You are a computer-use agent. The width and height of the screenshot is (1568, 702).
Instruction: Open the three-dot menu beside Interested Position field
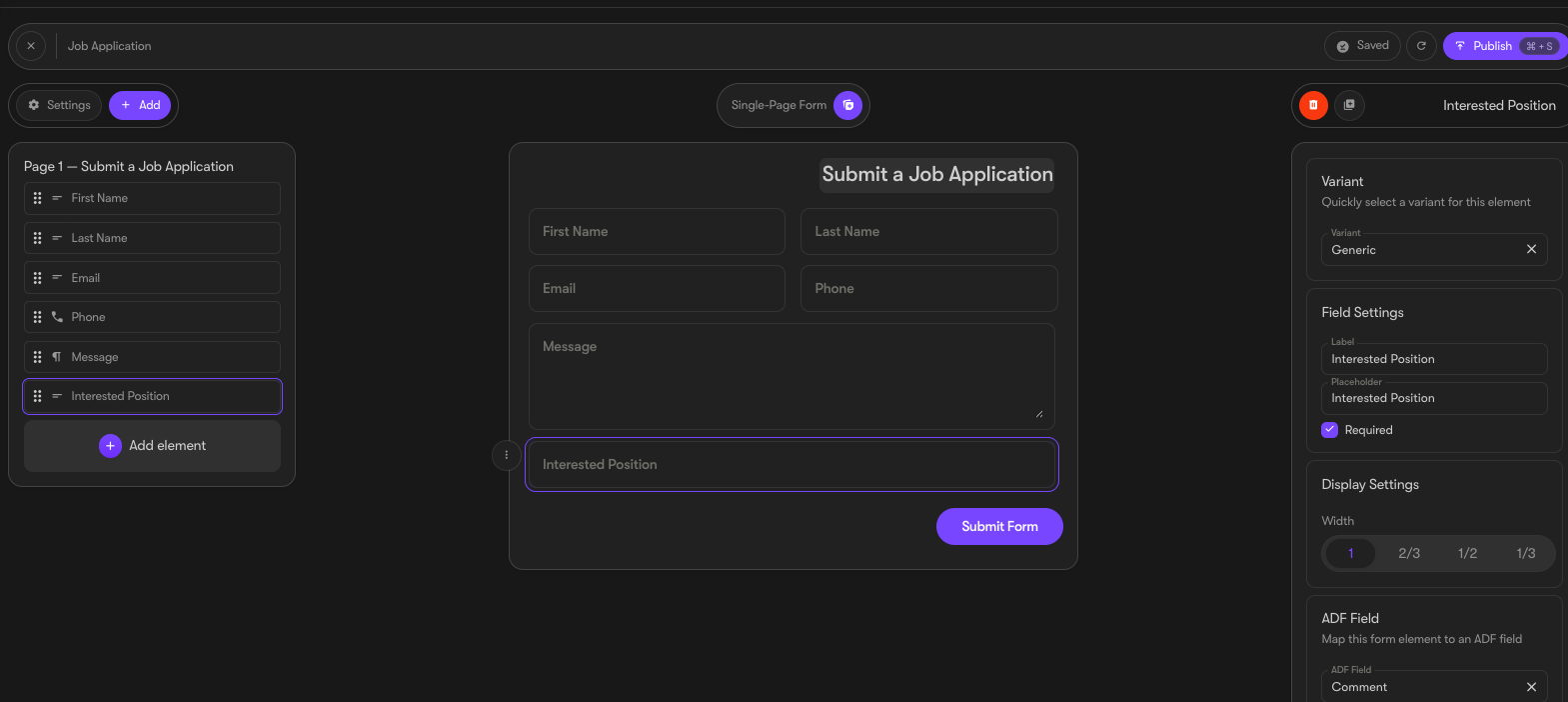pos(506,455)
